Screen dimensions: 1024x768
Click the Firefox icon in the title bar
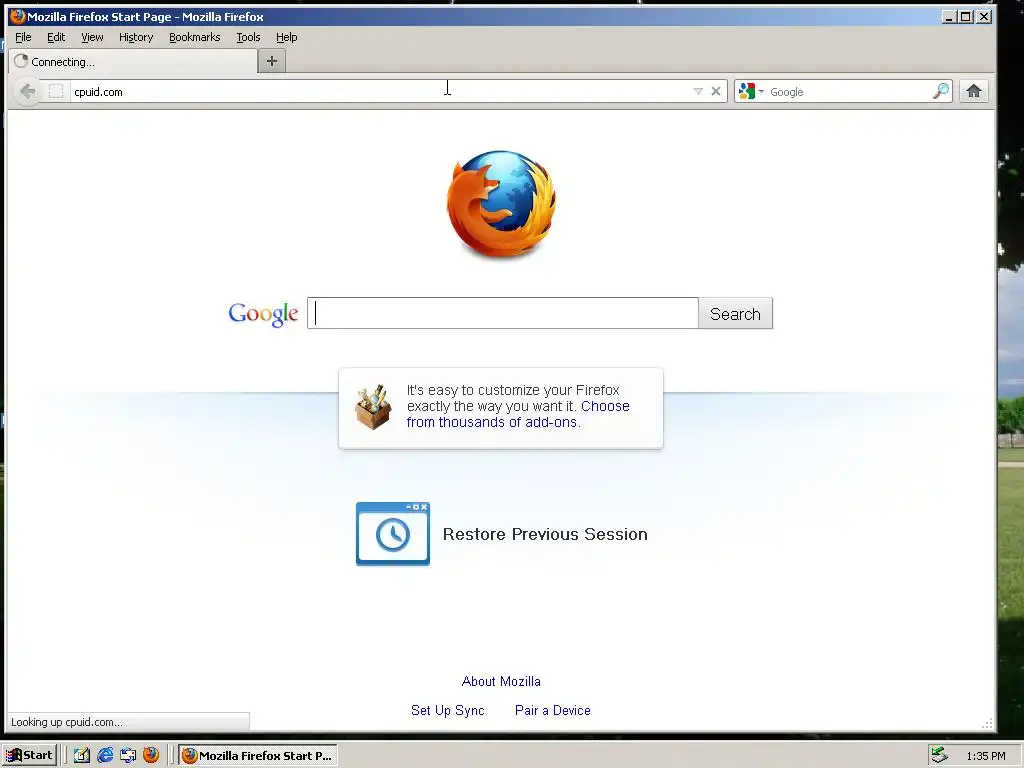[18, 16]
